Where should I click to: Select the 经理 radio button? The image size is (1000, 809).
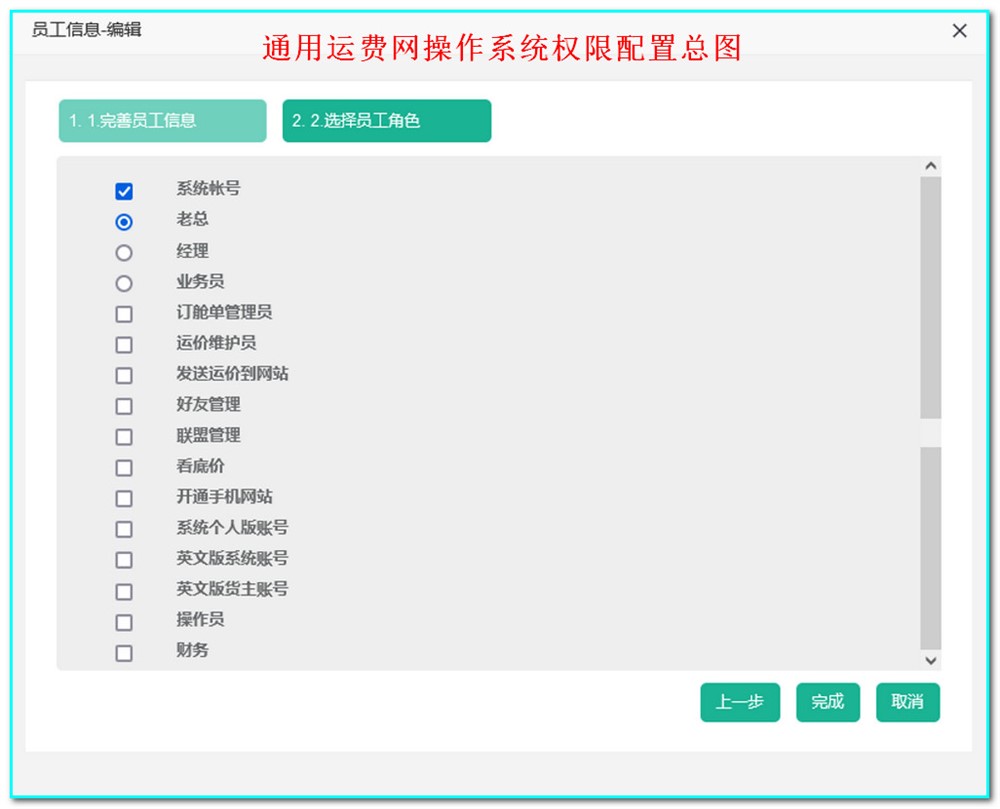pyautogui.click(x=124, y=251)
